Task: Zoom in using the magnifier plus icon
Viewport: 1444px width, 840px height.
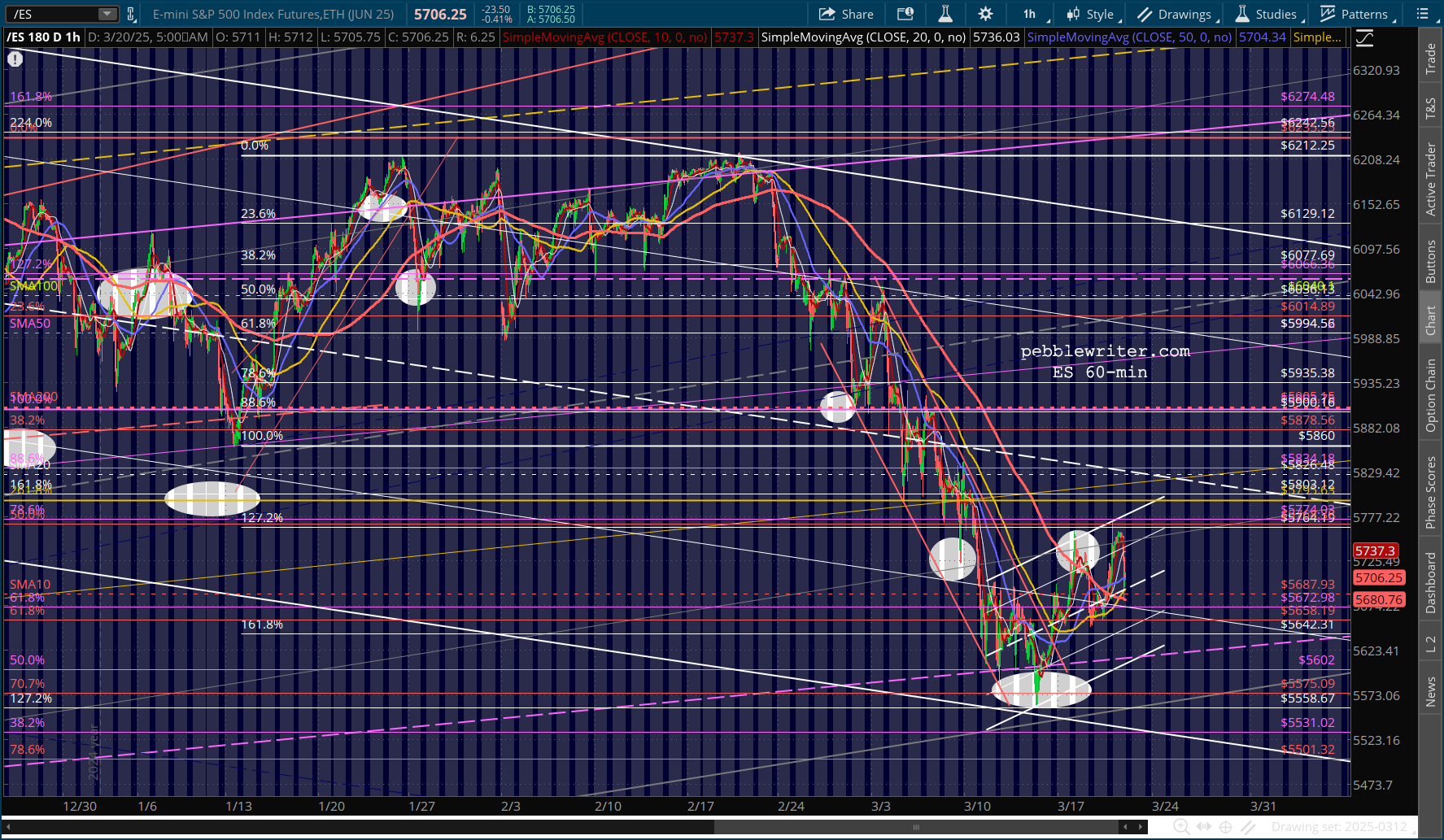Action: pyautogui.click(x=1181, y=827)
